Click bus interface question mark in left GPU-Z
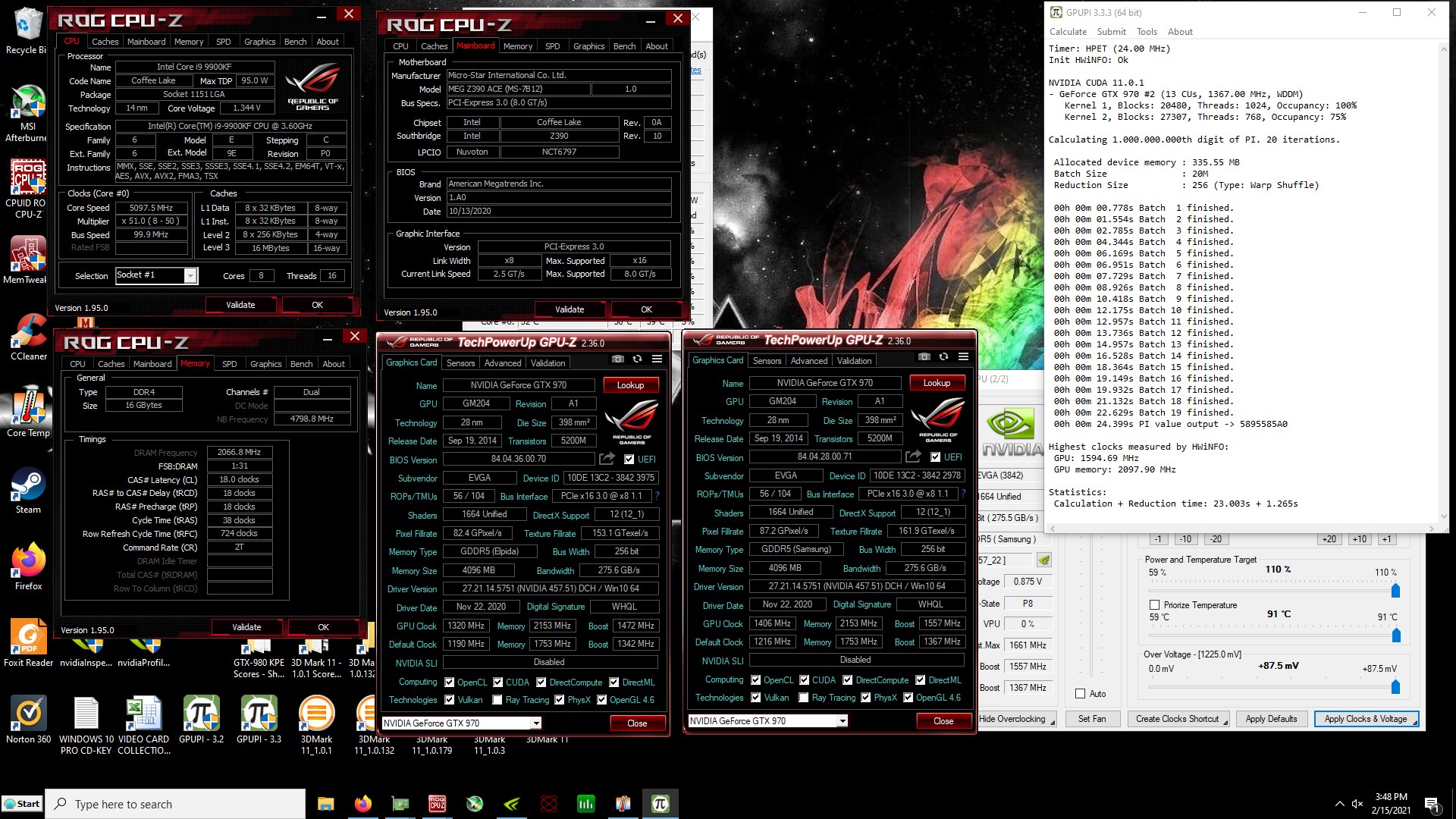Viewport: 1456px width, 819px height. (657, 496)
